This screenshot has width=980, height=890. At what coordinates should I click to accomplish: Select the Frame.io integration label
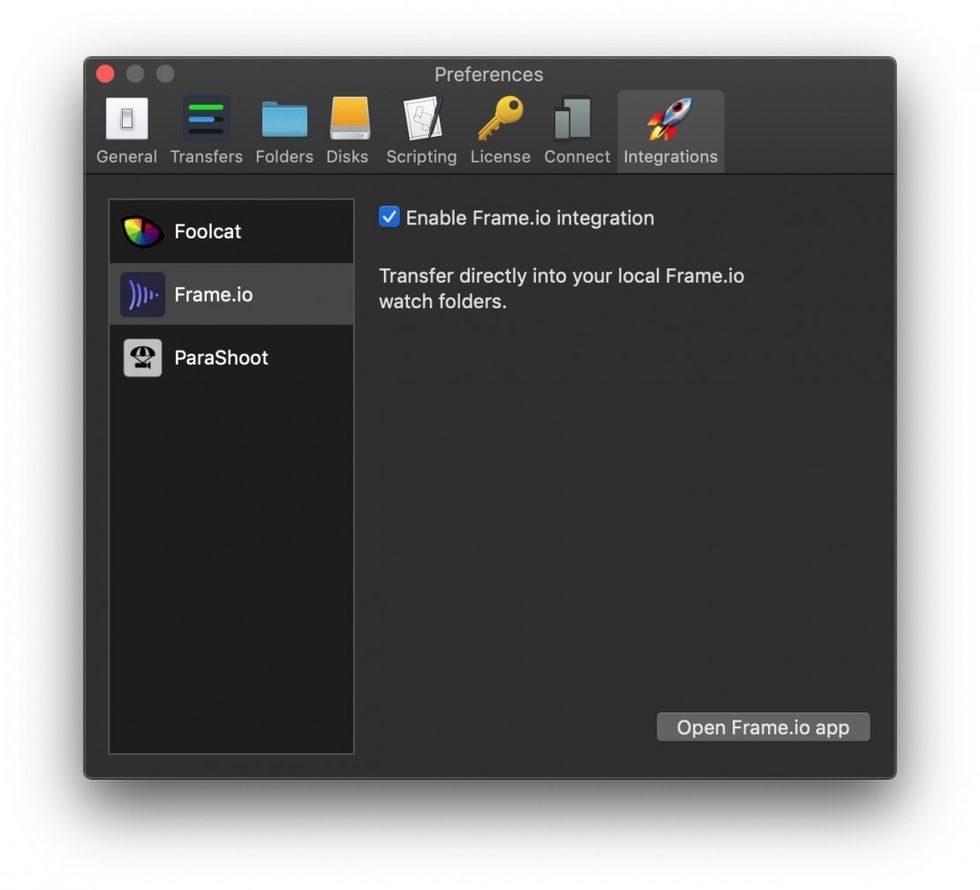tap(213, 294)
